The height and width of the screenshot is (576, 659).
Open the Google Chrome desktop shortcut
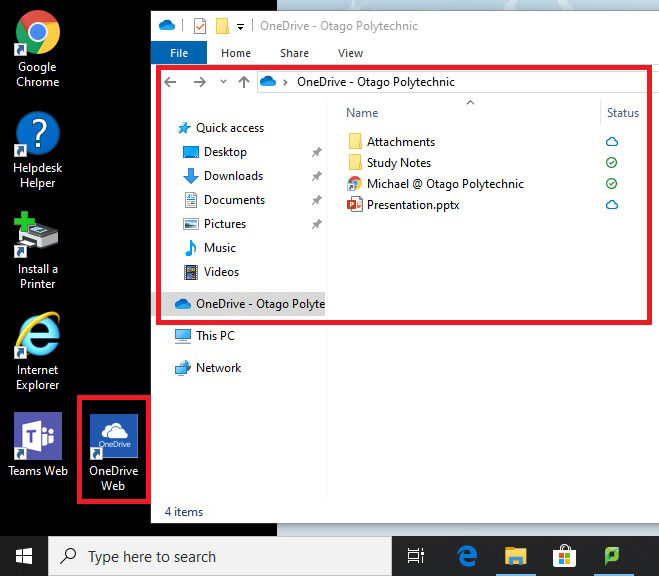(37, 49)
